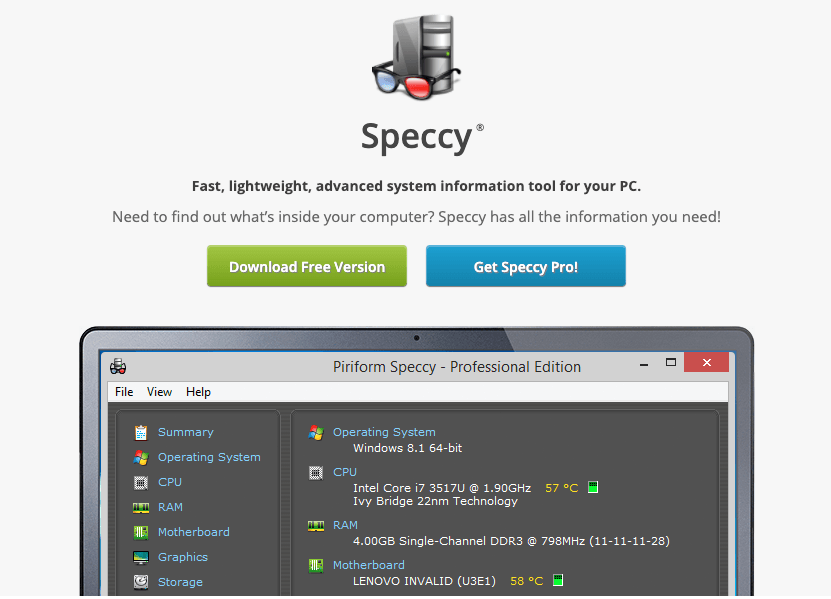Minimize the Piriform Speccy window
Viewport: 831px width, 599px height.
click(644, 364)
